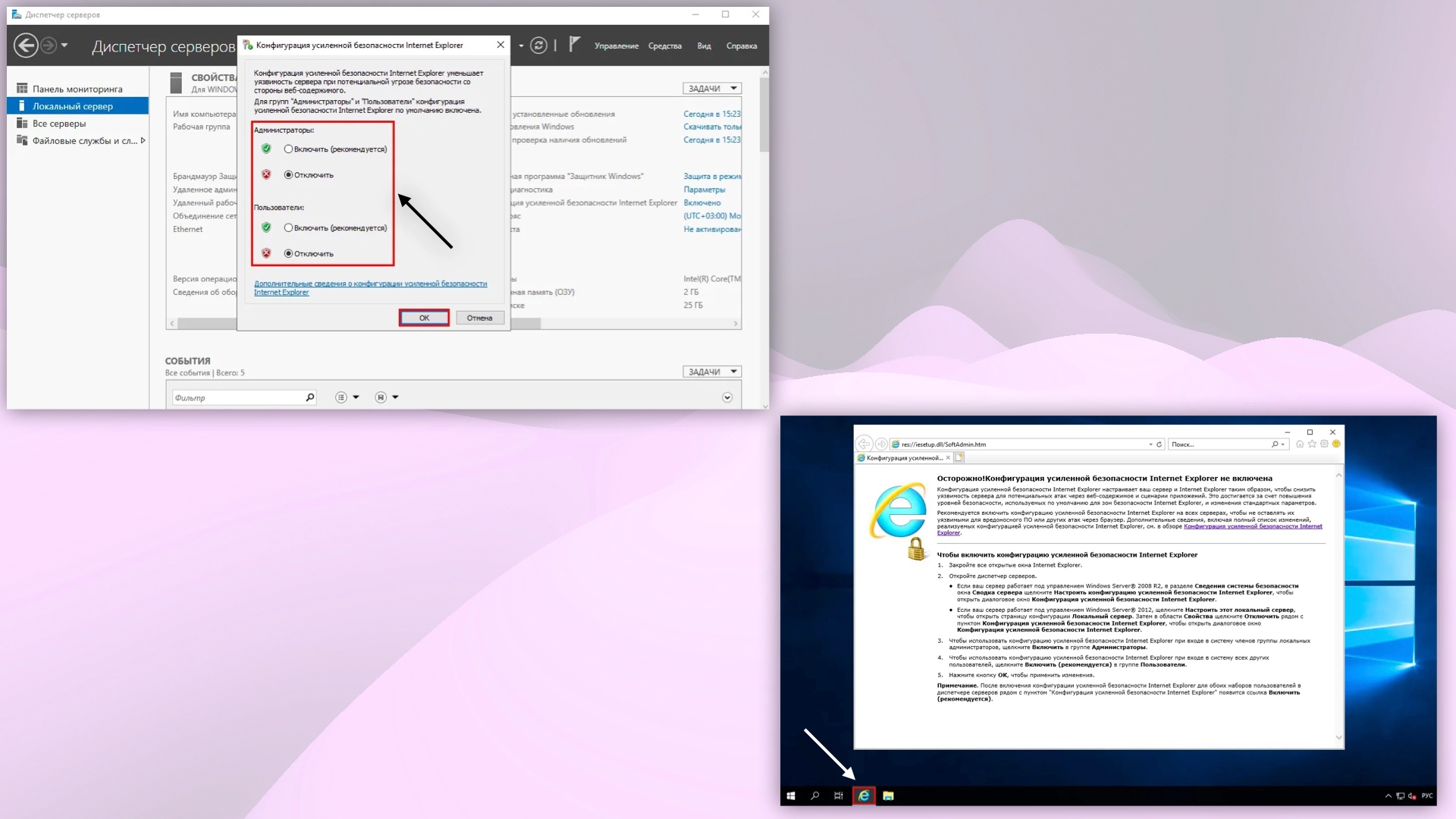Screen dimensions: 1456x819
Task: Click the notifications flag icon
Action: coord(575,45)
